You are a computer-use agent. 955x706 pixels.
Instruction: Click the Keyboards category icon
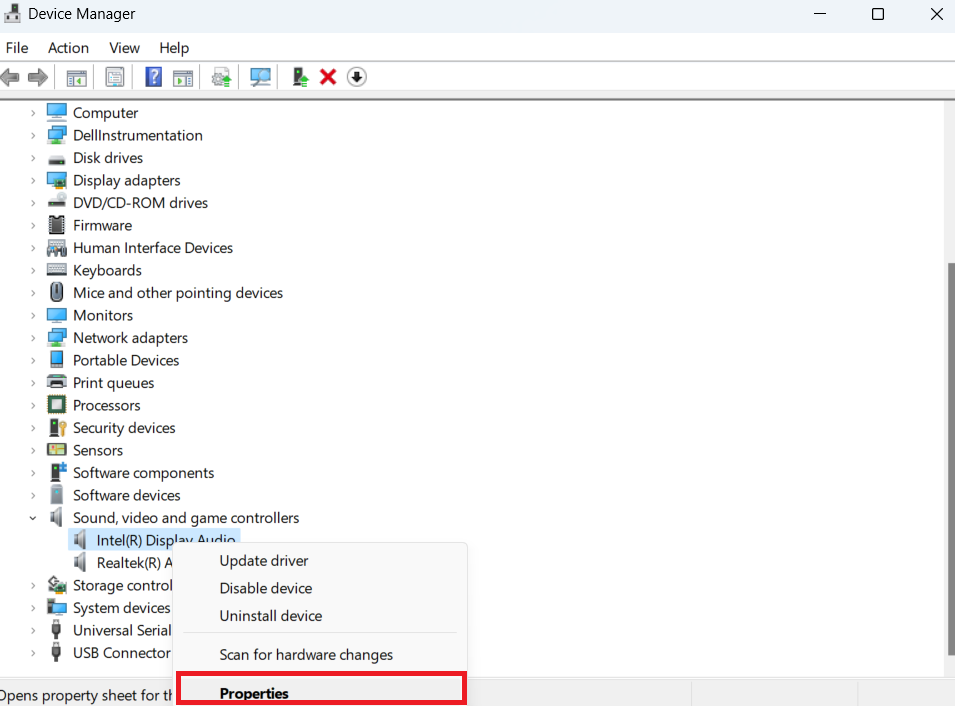[57, 269]
